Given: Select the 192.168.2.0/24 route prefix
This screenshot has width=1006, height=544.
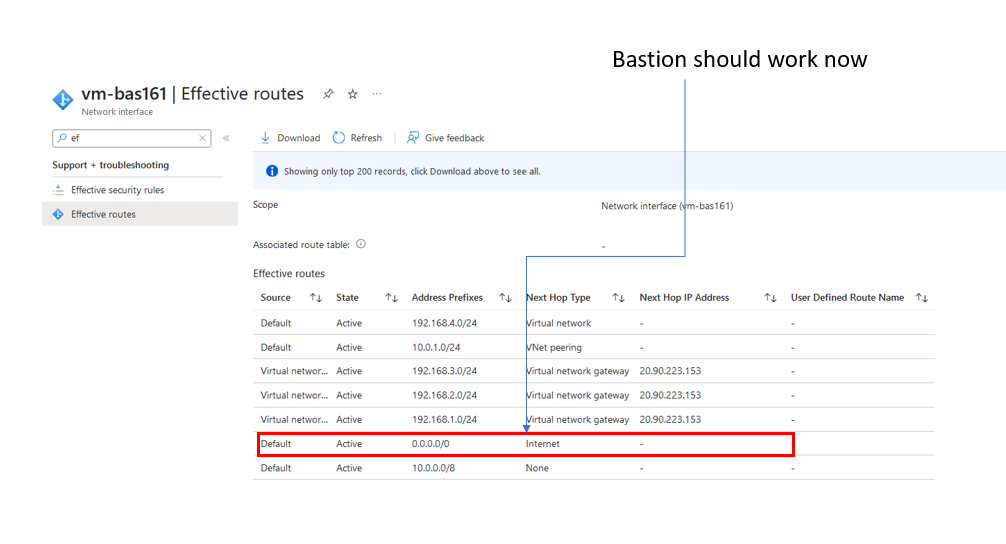Looking at the screenshot, I should [x=444, y=396].
